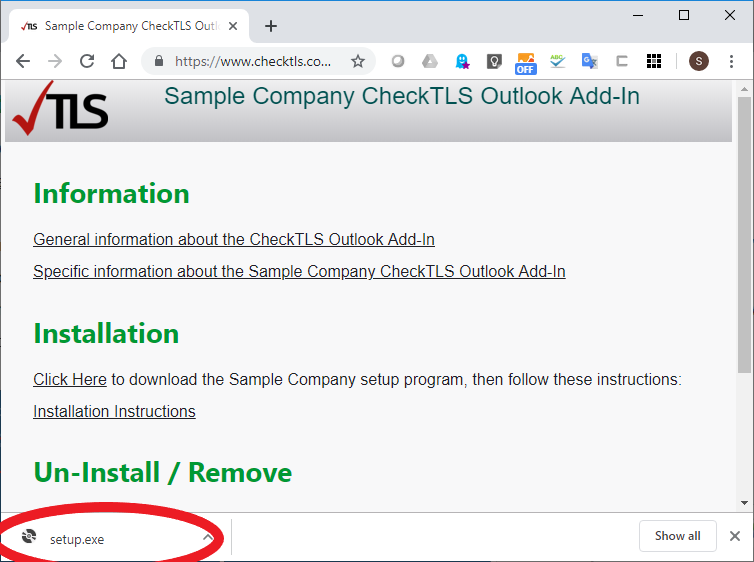The image size is (754, 562).
Task: Click the Installation heading
Action: [106, 333]
